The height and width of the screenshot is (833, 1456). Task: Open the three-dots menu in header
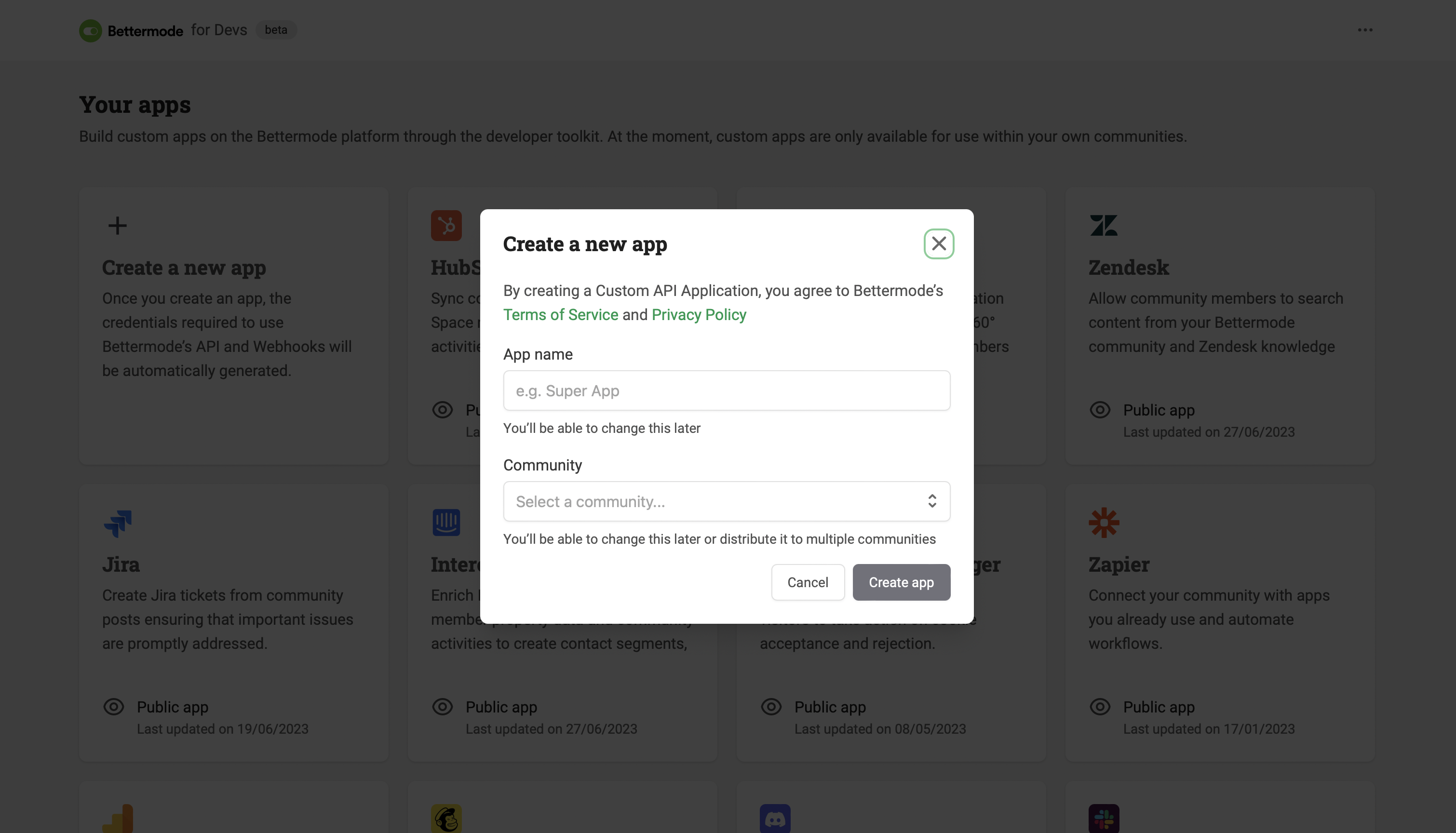click(1365, 30)
